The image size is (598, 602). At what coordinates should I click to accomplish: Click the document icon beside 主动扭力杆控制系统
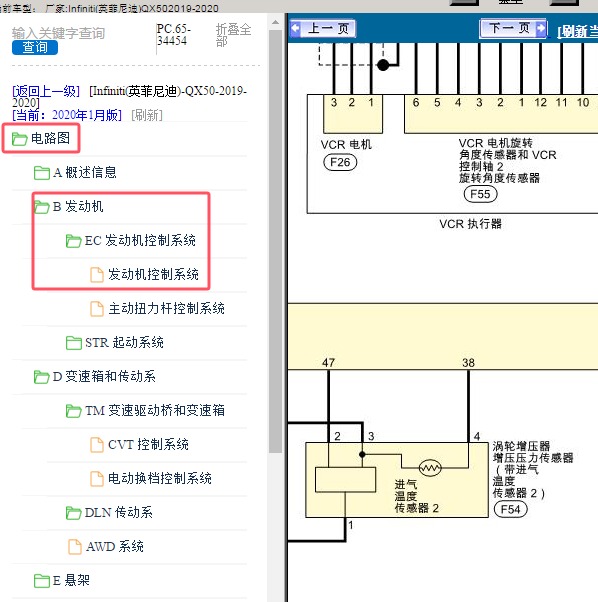click(x=97, y=309)
